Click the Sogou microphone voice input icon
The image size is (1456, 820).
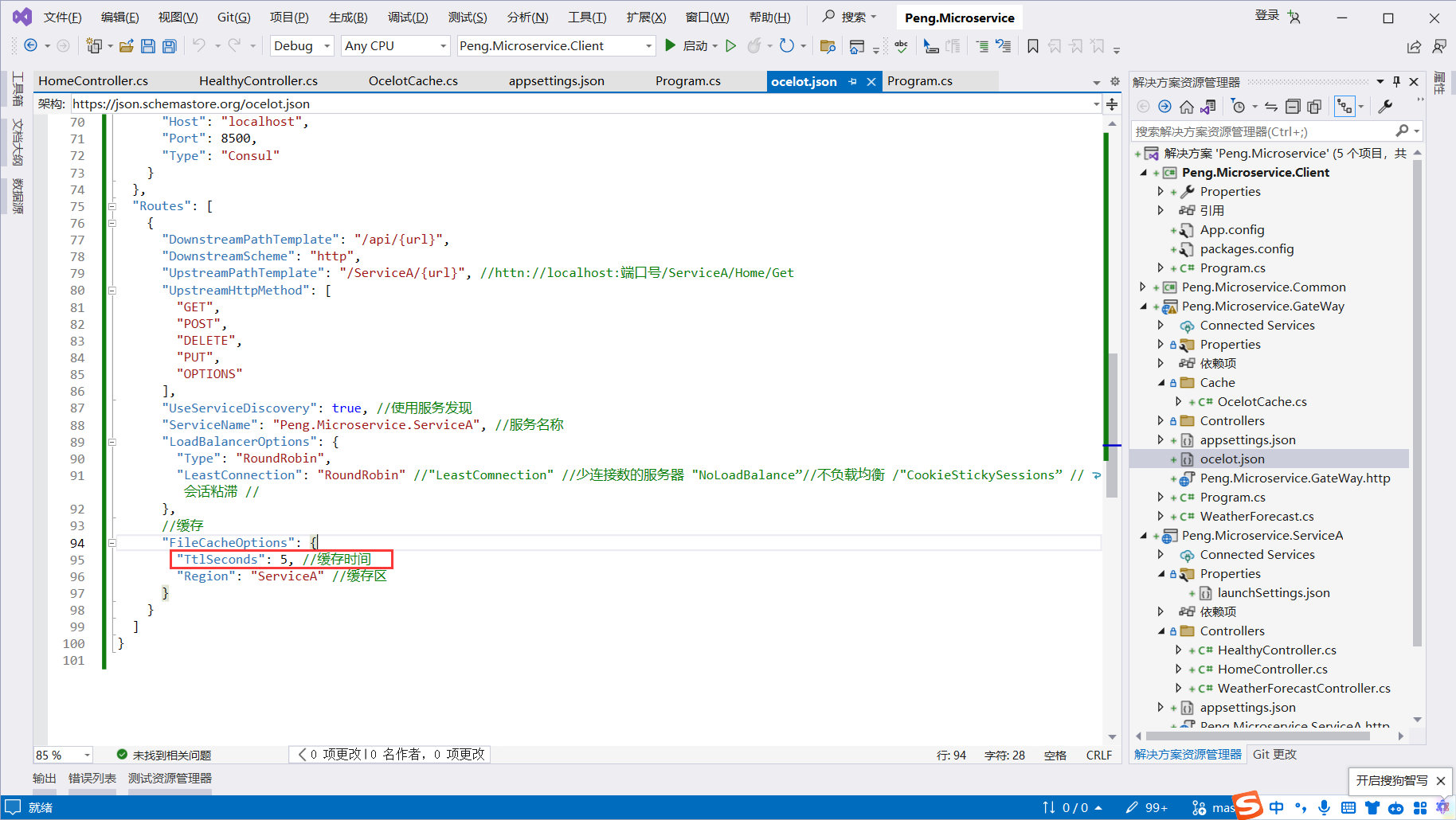pos(1324,807)
